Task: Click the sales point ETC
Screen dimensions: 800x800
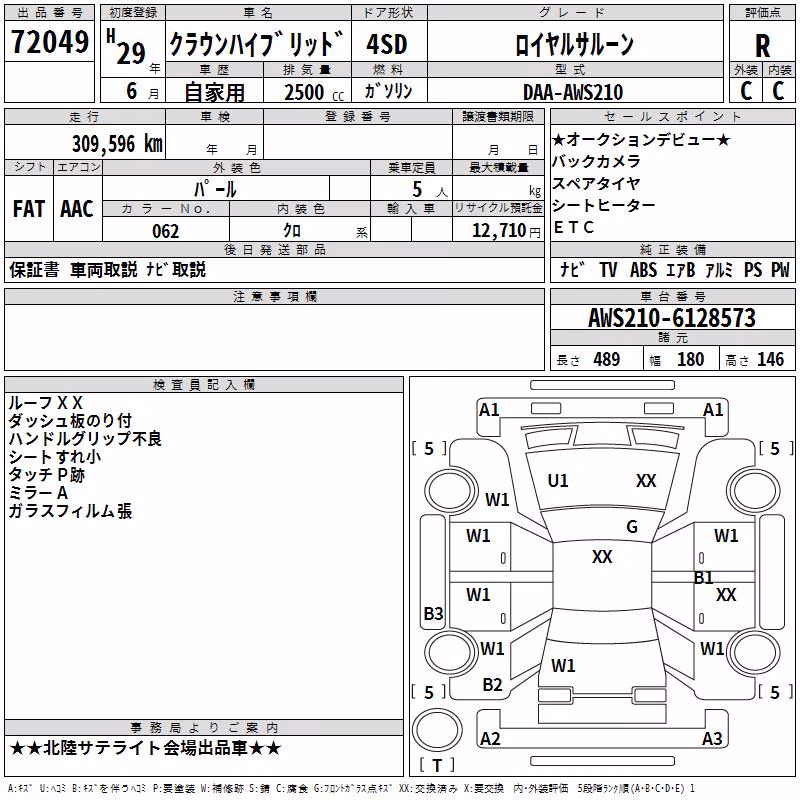Action: 574,228
